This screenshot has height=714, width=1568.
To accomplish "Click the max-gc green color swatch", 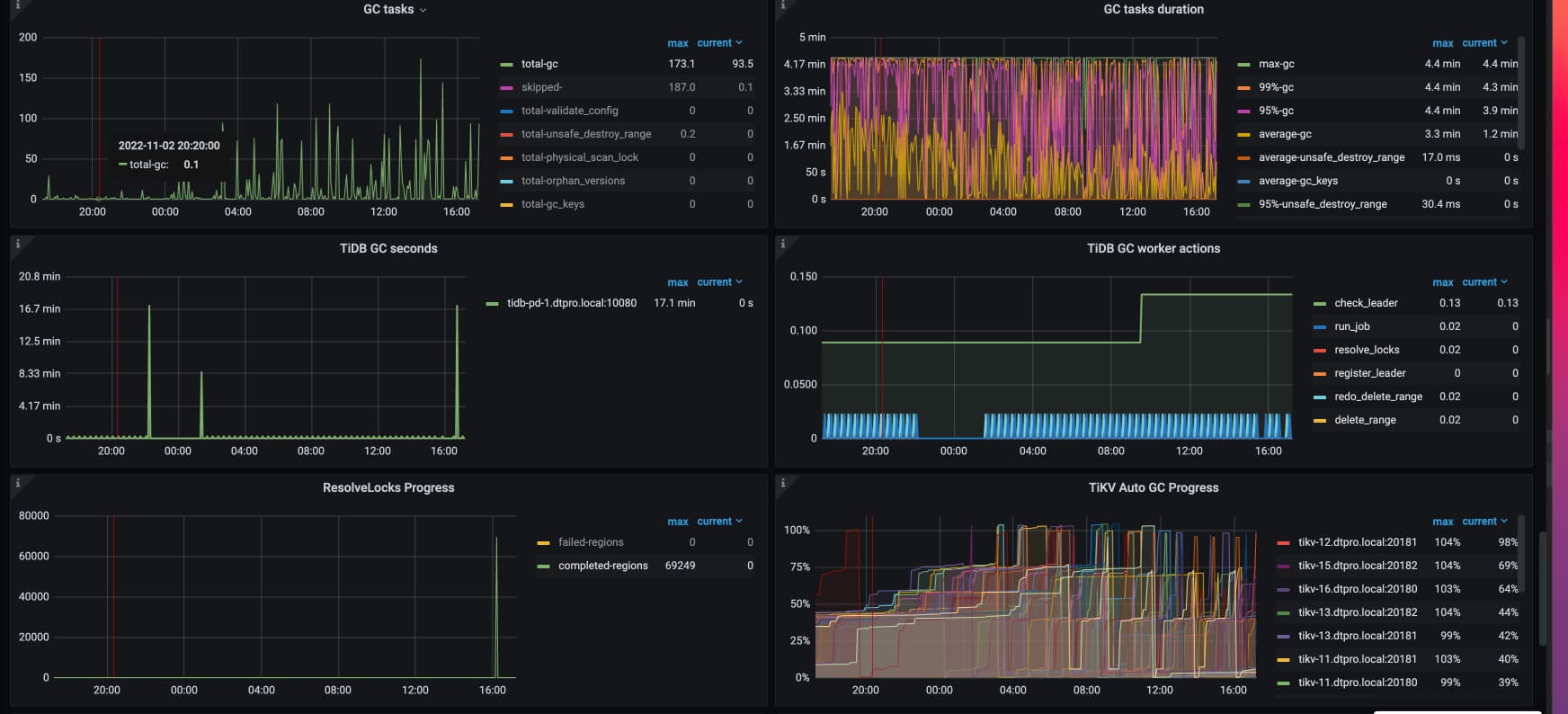I will coord(1243,65).
